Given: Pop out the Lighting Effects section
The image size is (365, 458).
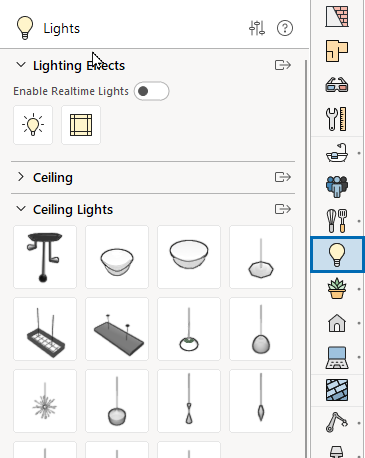Looking at the screenshot, I should 283,65.
